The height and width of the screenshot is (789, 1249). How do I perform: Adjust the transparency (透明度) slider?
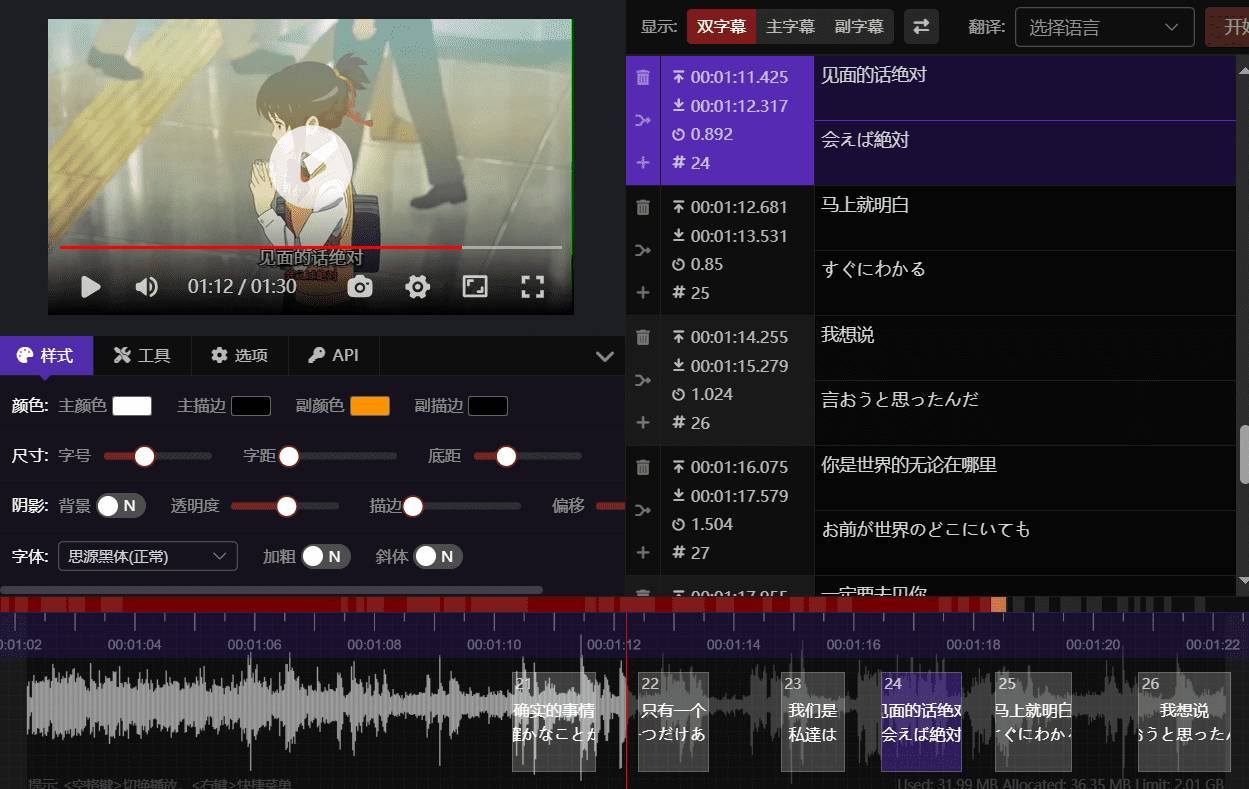coord(285,506)
